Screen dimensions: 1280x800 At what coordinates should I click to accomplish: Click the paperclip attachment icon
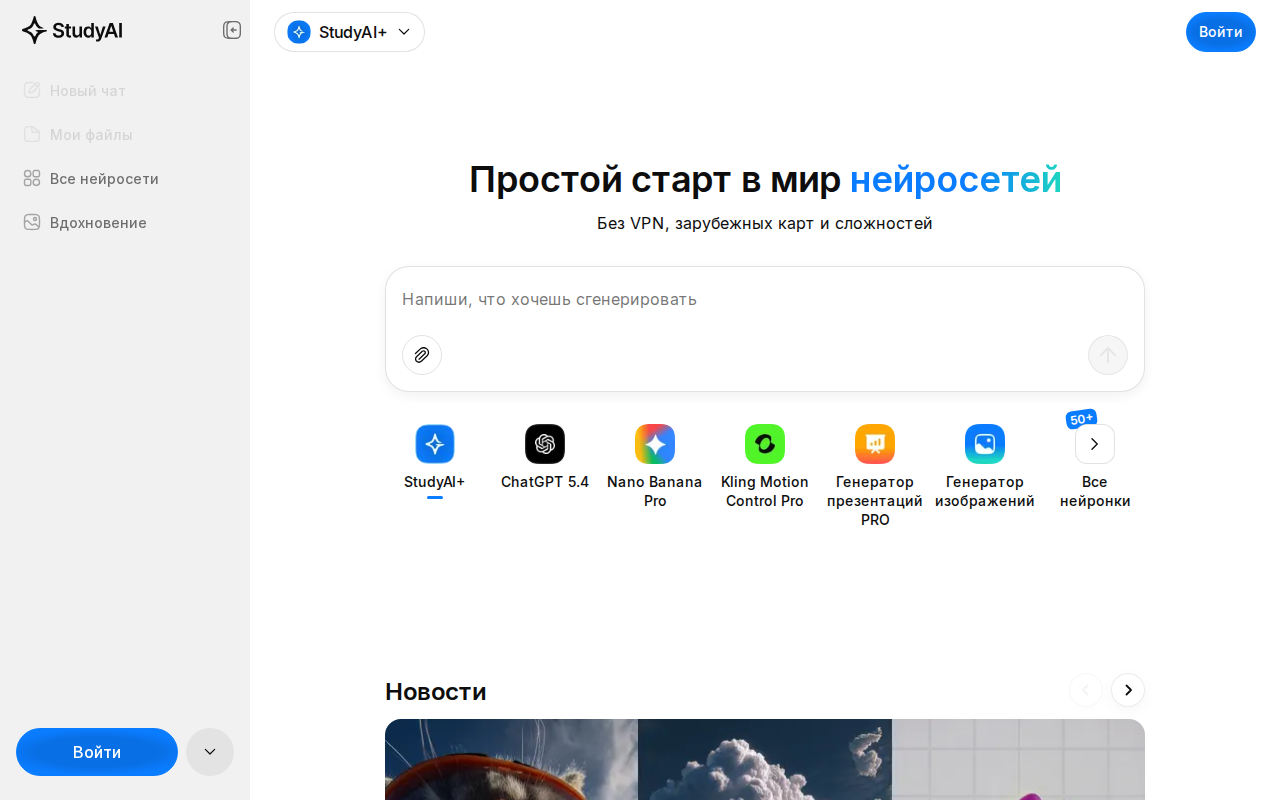pos(421,355)
